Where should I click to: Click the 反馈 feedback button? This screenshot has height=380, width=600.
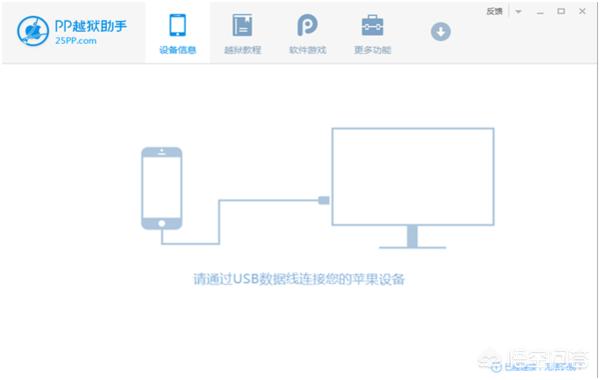click(494, 11)
